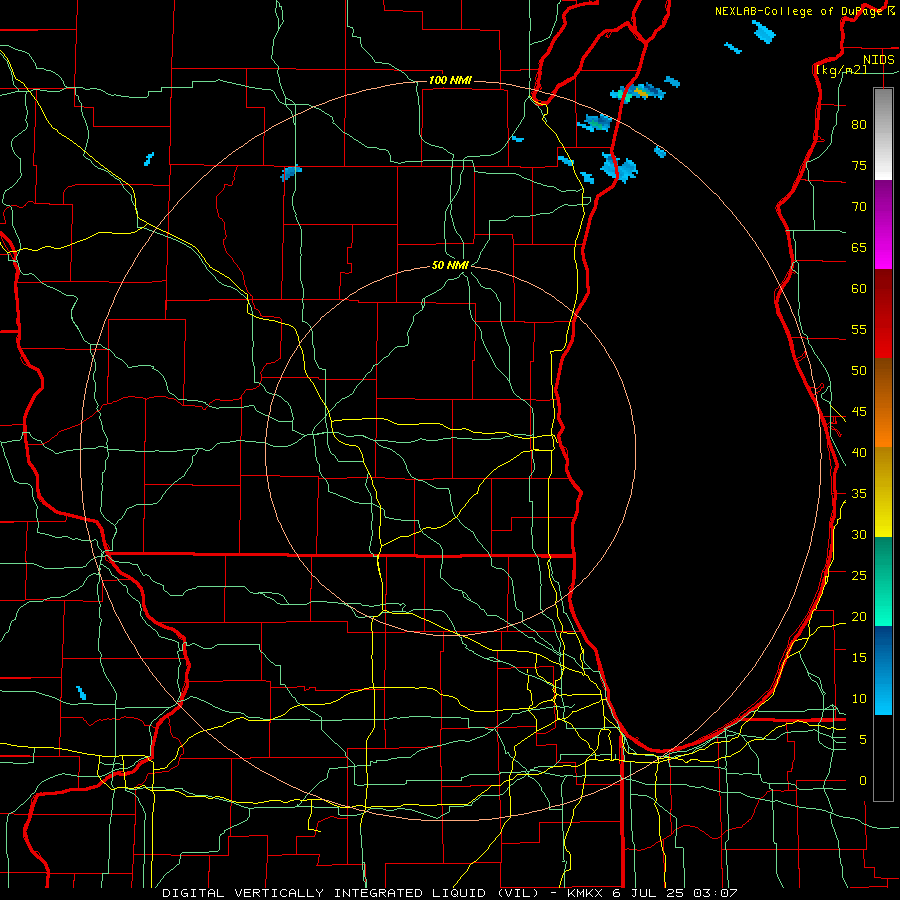Viewport: 900px width, 900px height.
Task: Click the NIDS label above the scale
Action: coord(878,60)
